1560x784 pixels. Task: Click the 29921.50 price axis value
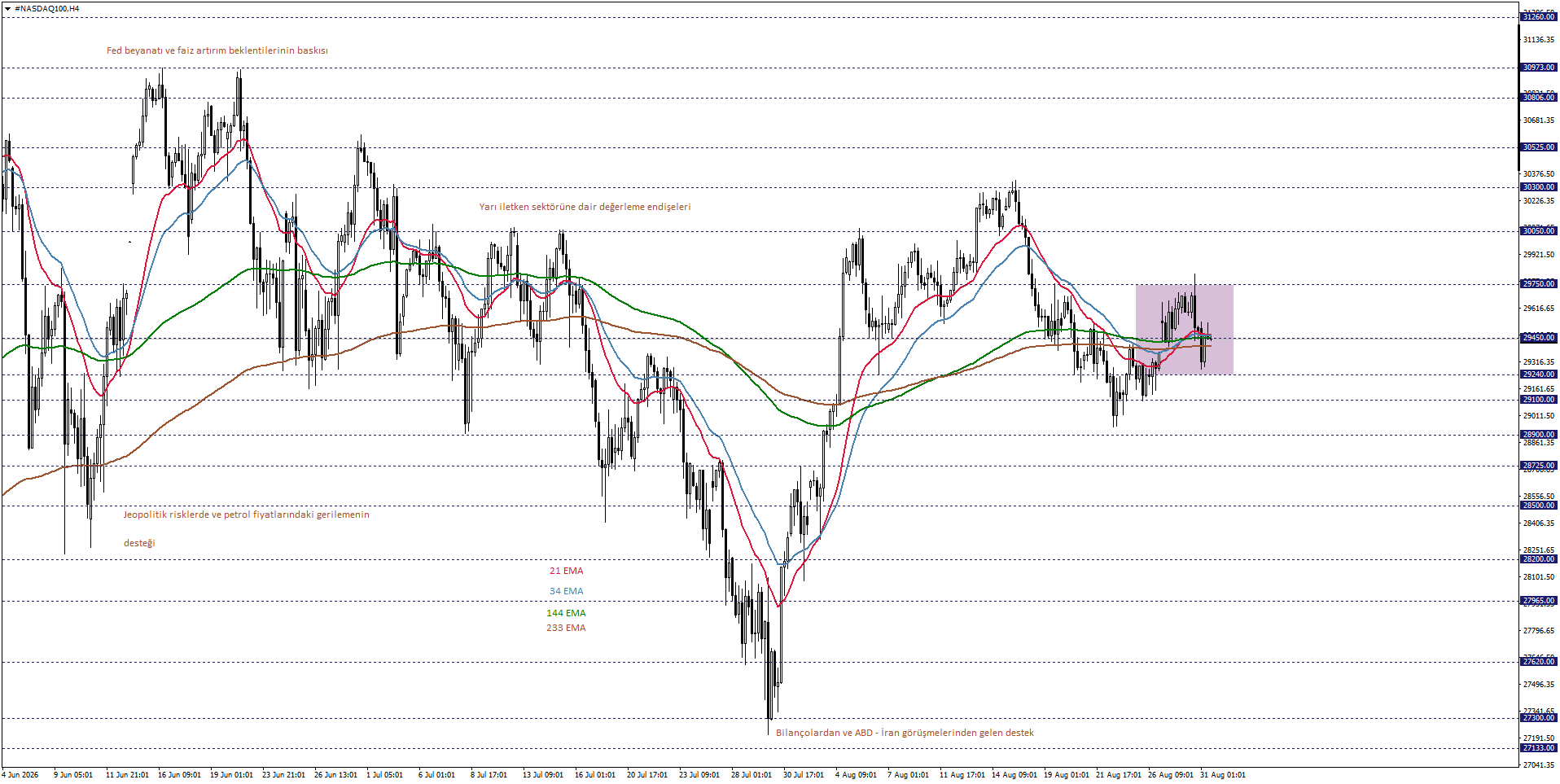pos(1538,255)
